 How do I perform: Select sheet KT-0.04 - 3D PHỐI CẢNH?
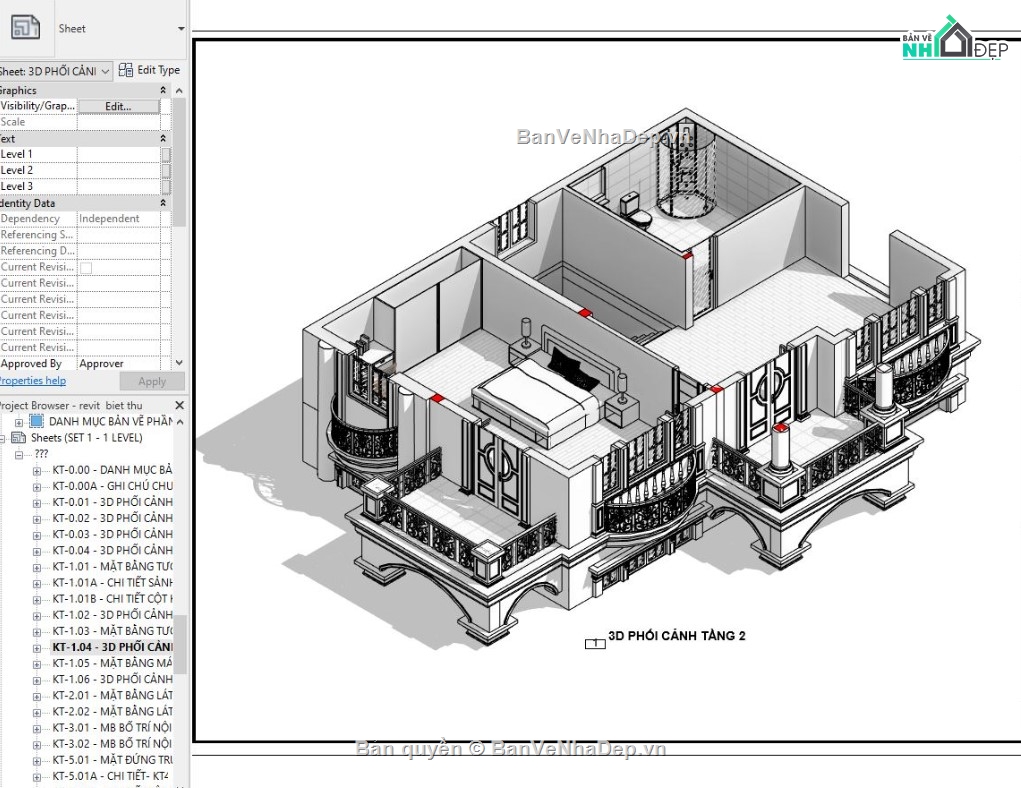(x=113, y=550)
